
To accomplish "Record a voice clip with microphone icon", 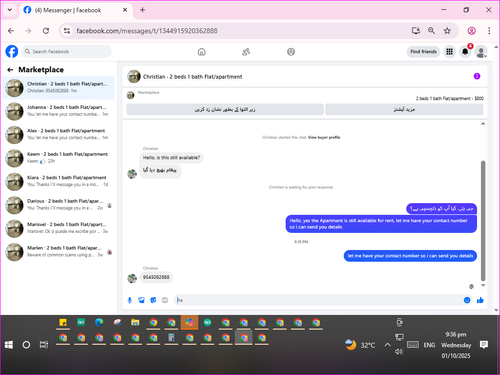I will (130, 300).
